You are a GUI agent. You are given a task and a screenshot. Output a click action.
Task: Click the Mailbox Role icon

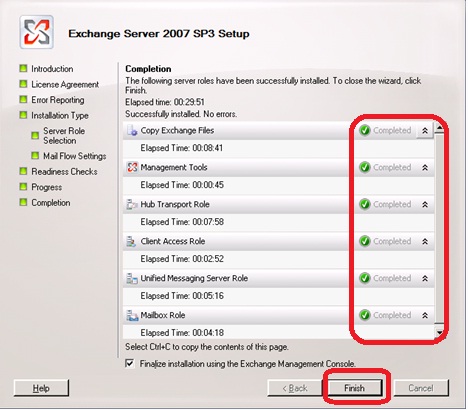pos(132,315)
